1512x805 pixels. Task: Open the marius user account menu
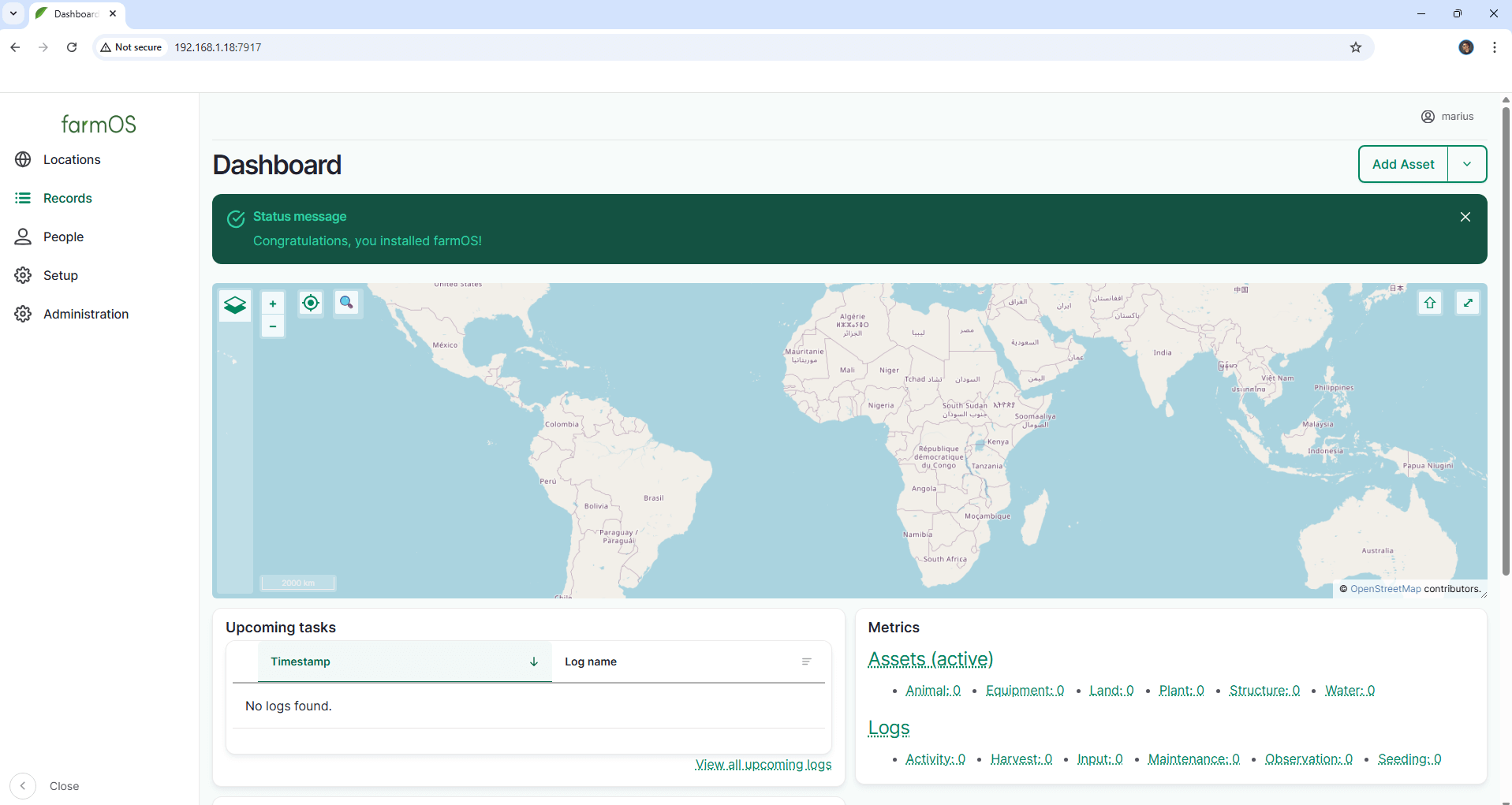point(1447,117)
